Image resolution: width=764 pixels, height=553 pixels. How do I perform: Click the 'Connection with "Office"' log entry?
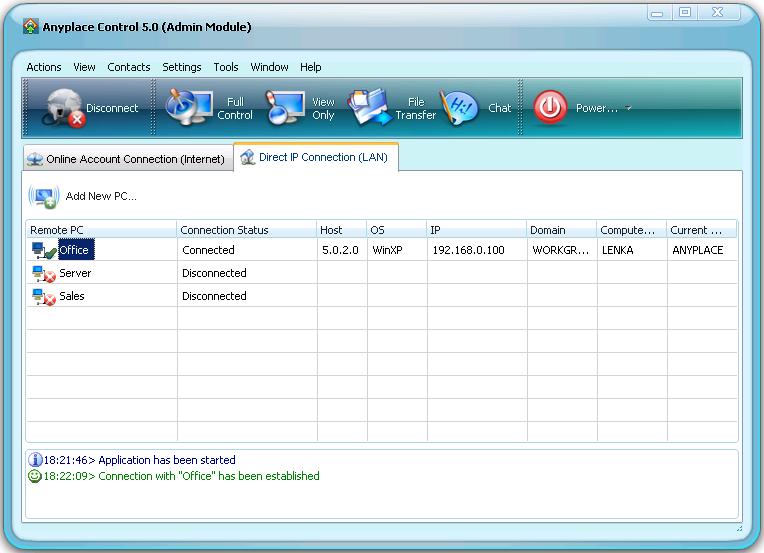point(181,476)
